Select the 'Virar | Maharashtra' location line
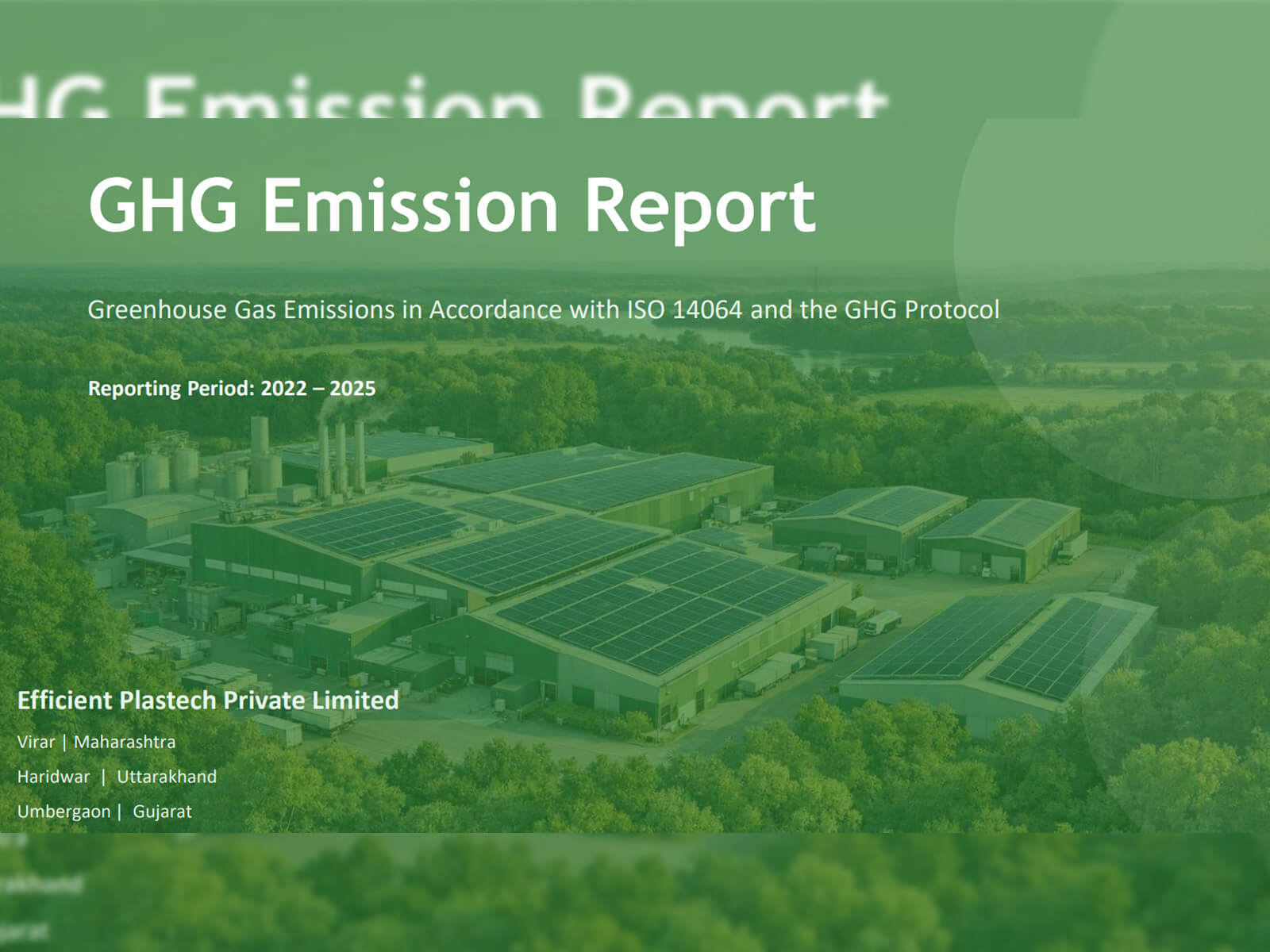This screenshot has height=952, width=1270. (96, 743)
